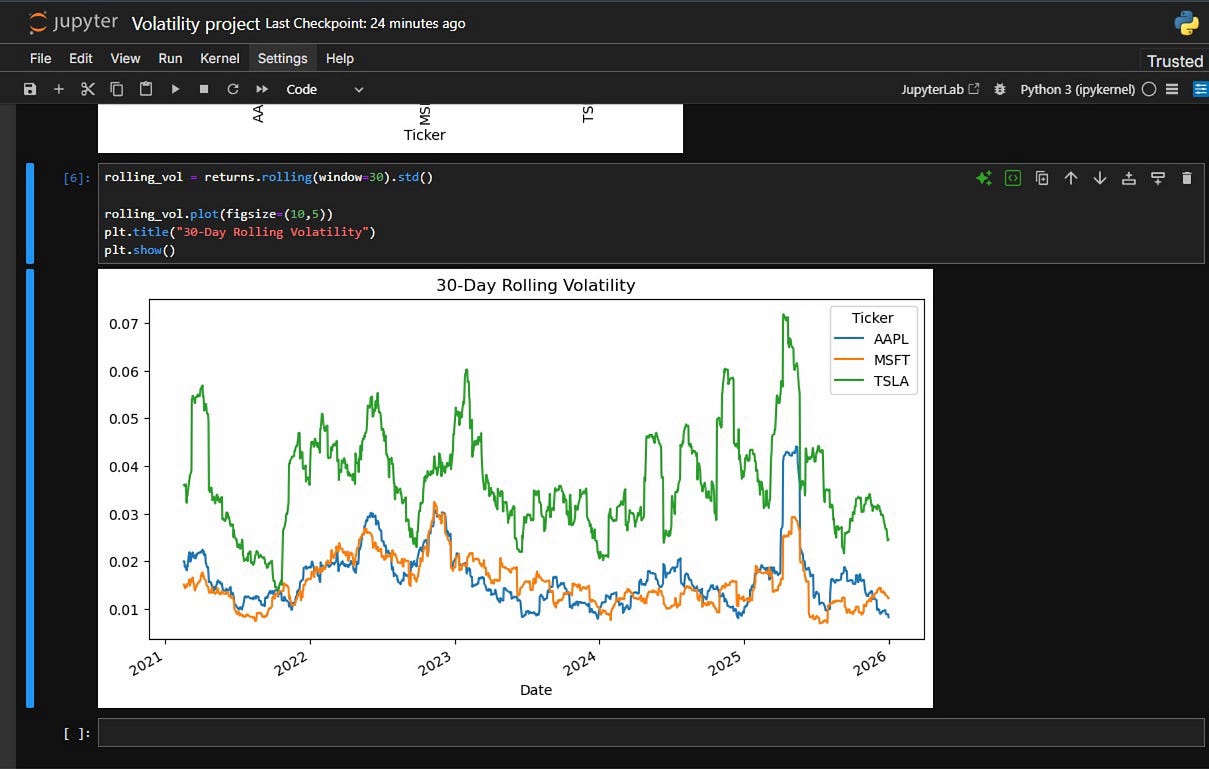The width and height of the screenshot is (1209, 769).
Task: Paste cell from clipboard icon
Action: tap(146, 89)
